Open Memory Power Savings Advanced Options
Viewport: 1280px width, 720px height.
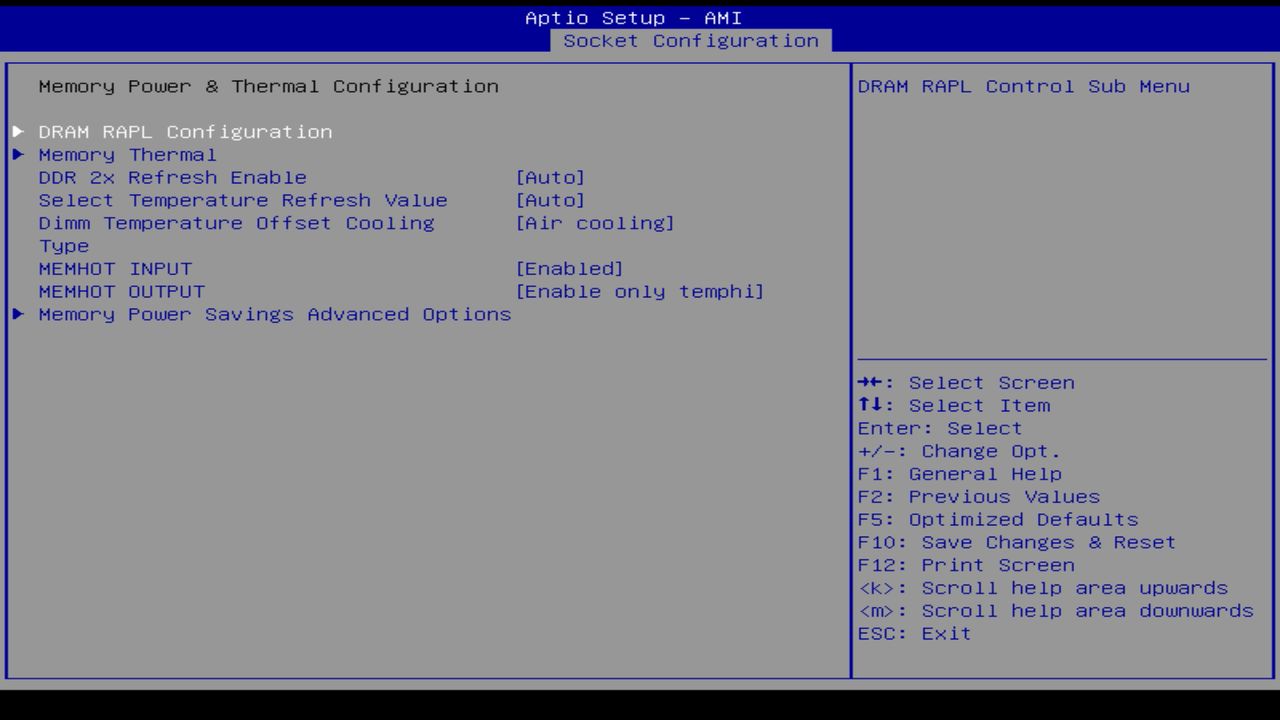(274, 314)
